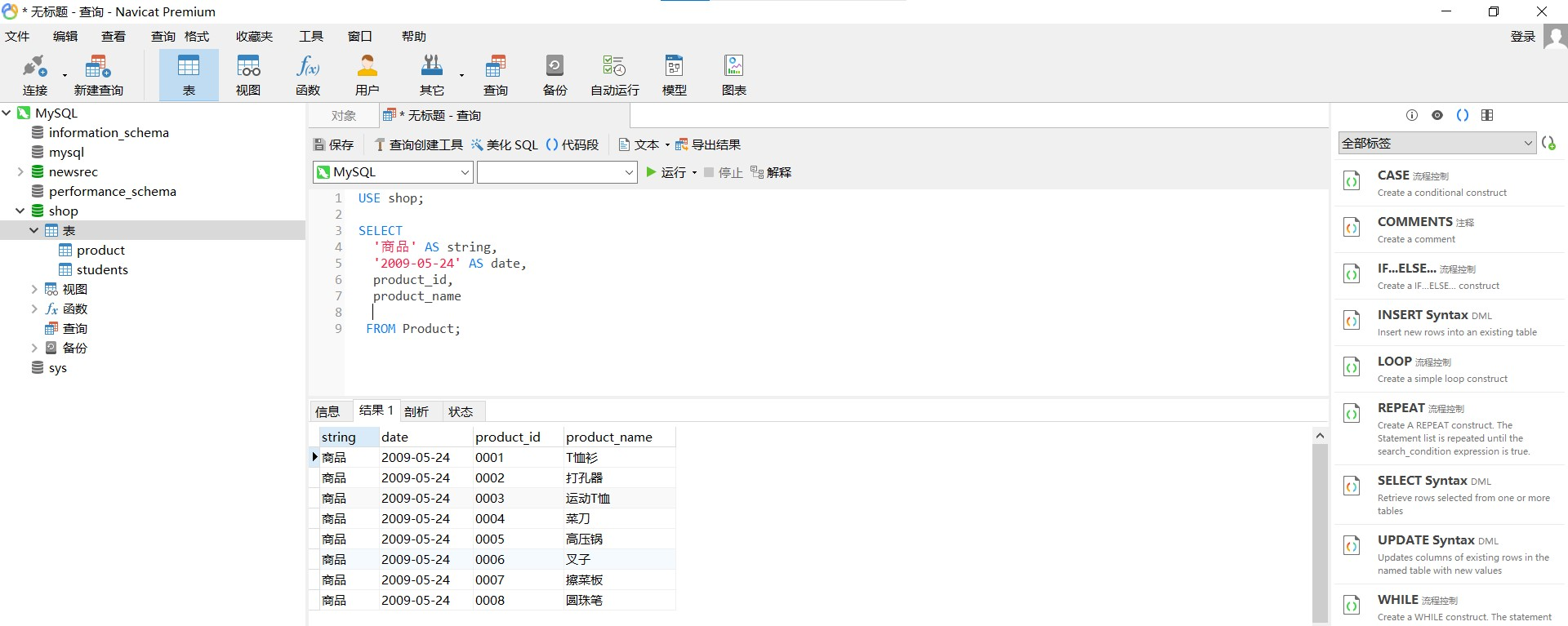The image size is (1568, 626).
Task: Switch to the 对象 tab
Action: (343, 115)
